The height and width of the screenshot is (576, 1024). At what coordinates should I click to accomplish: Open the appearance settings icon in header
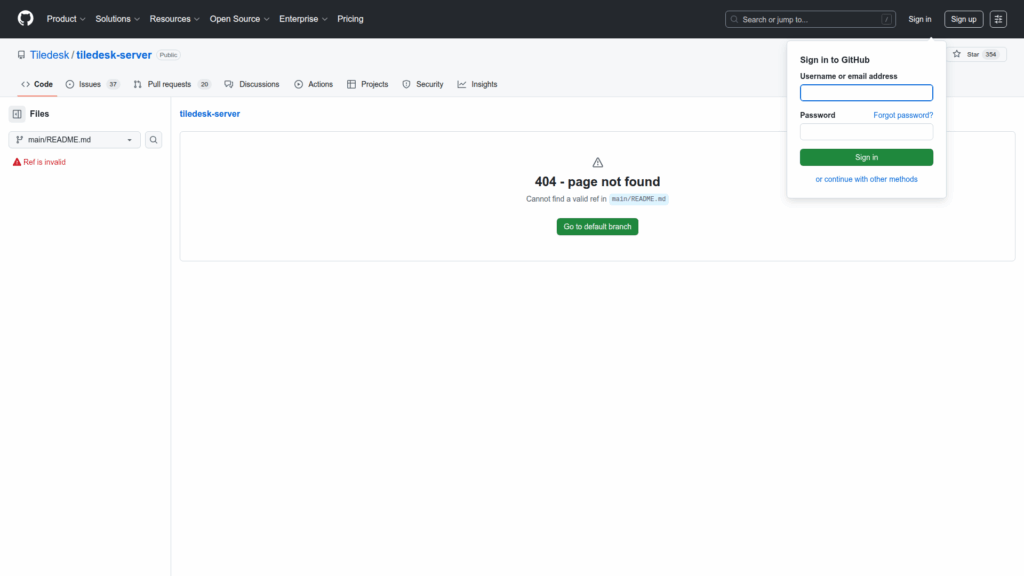998,19
